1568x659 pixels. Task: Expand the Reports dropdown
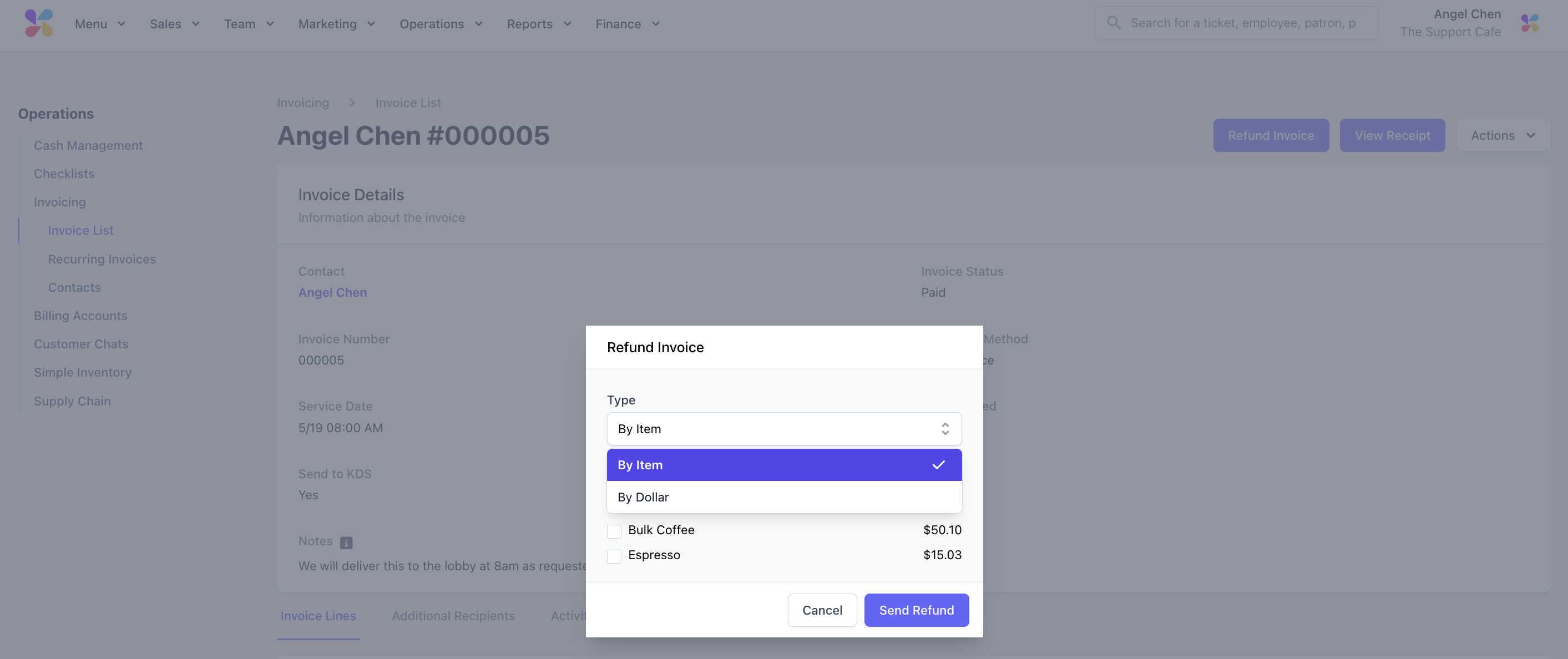click(x=539, y=24)
